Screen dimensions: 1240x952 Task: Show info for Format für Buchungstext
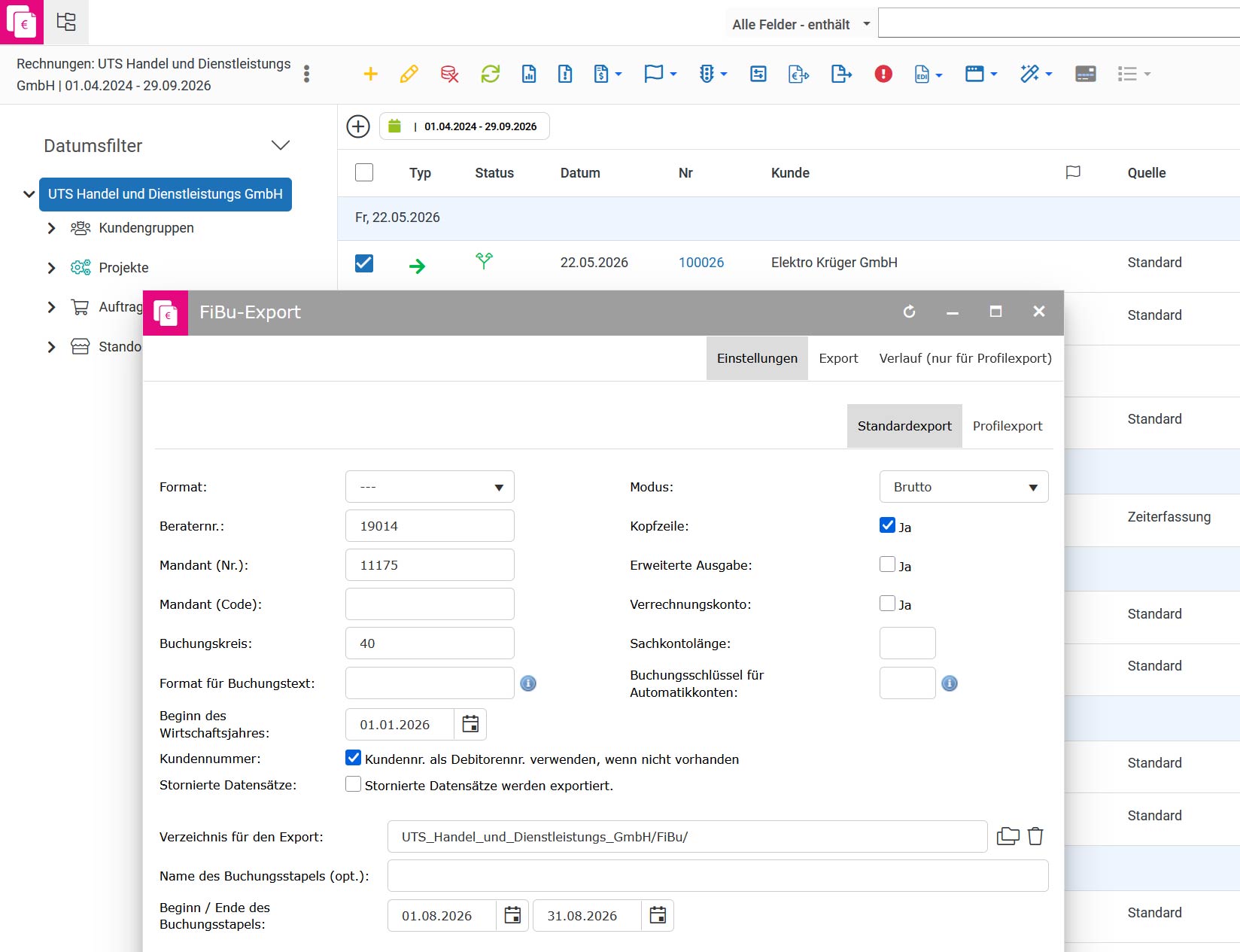(x=528, y=683)
